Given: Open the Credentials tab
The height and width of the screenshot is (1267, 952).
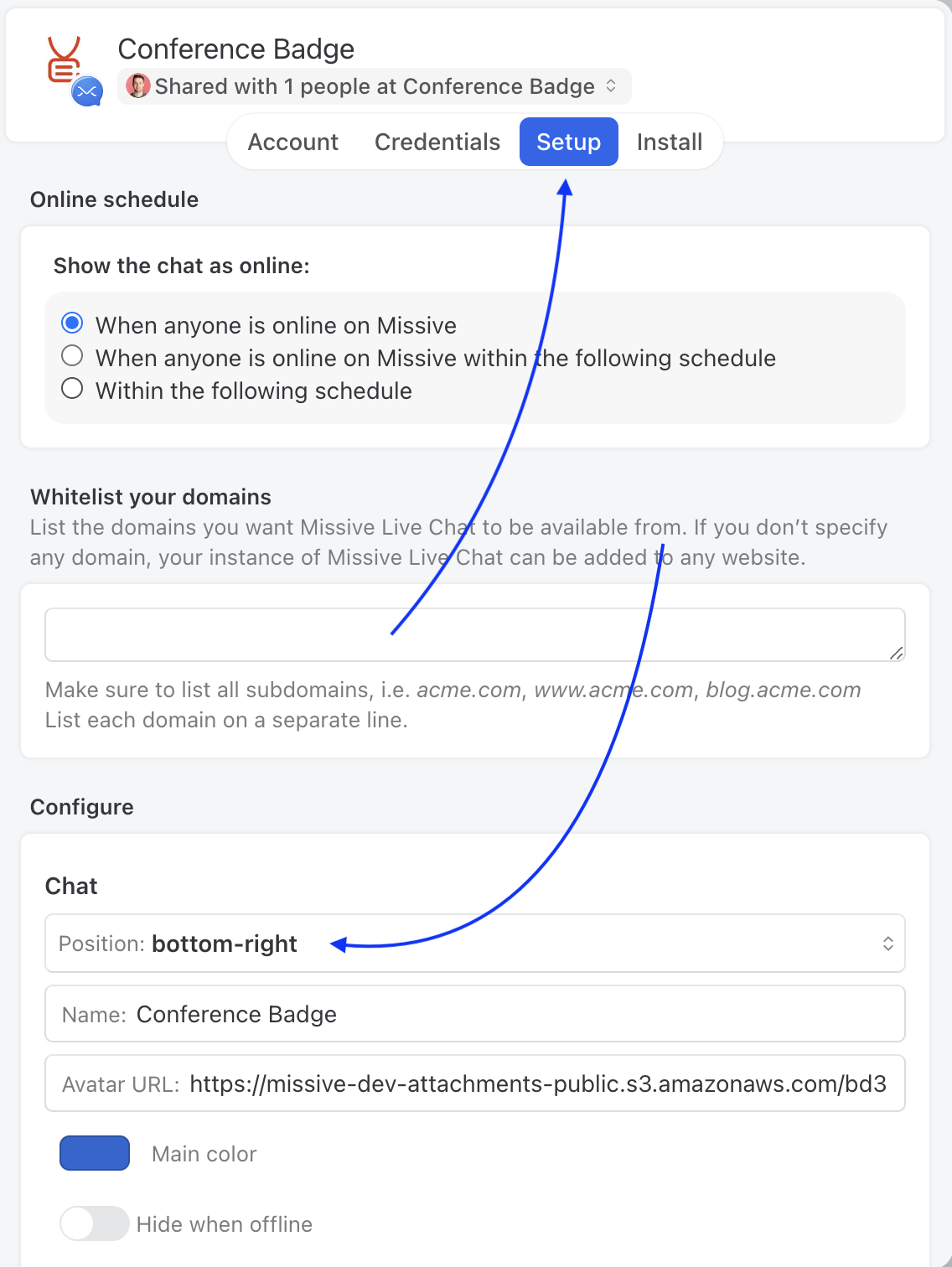Looking at the screenshot, I should click(x=437, y=142).
